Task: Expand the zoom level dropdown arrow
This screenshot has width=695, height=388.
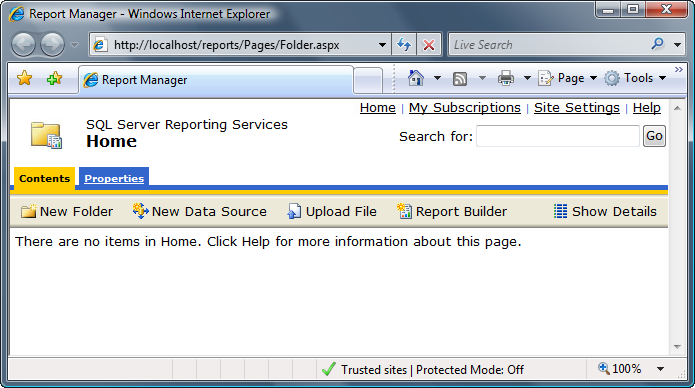Action: click(x=660, y=369)
